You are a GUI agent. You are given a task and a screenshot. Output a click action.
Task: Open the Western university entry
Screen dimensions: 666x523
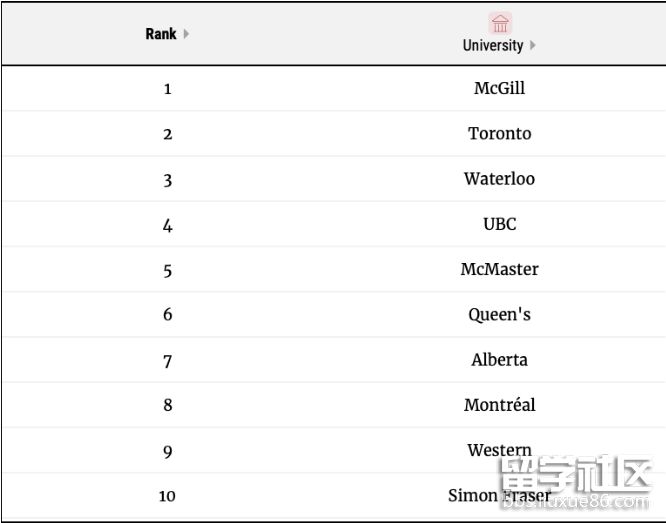499,450
